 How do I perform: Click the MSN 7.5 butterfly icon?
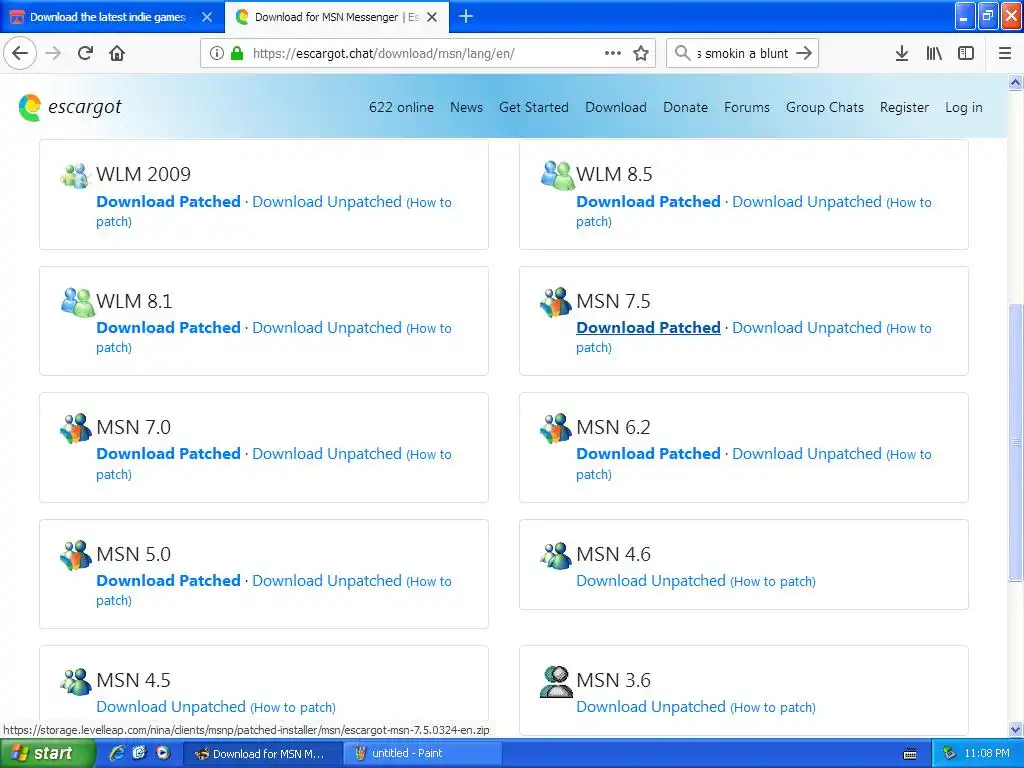556,302
